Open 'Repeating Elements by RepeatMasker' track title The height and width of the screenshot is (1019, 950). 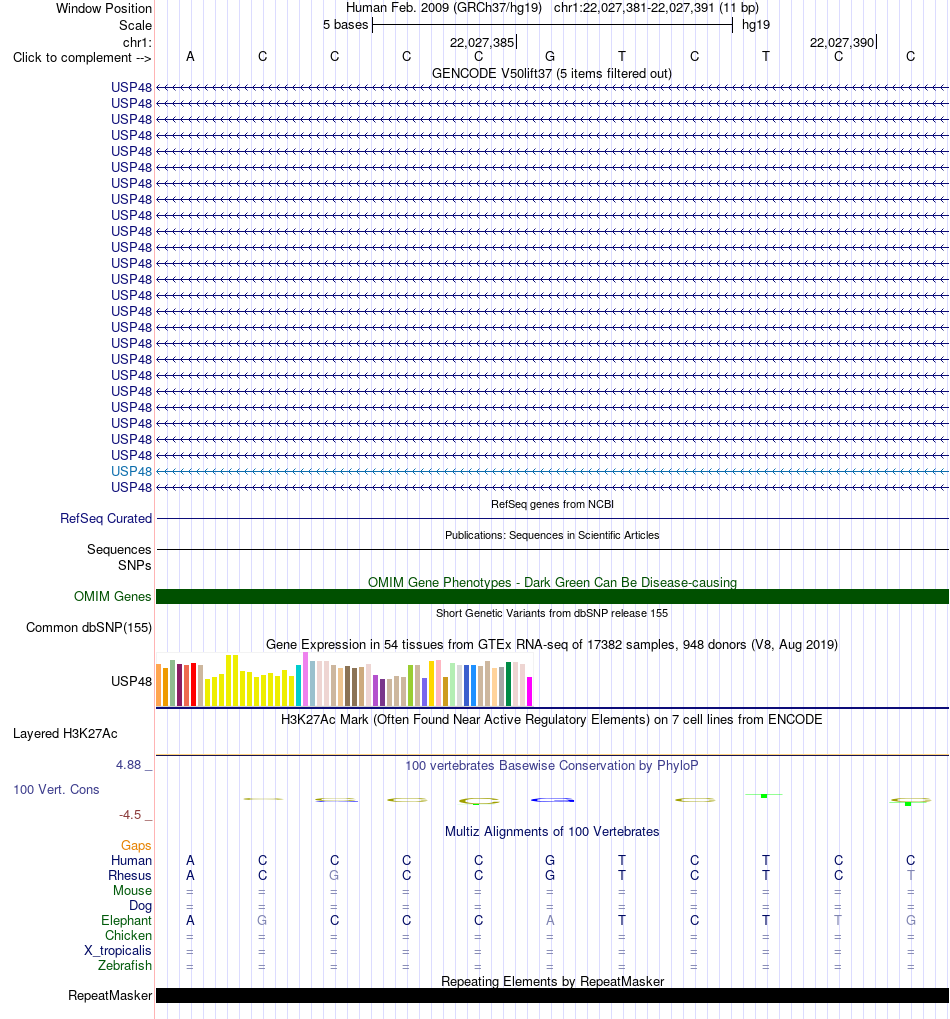point(552,981)
